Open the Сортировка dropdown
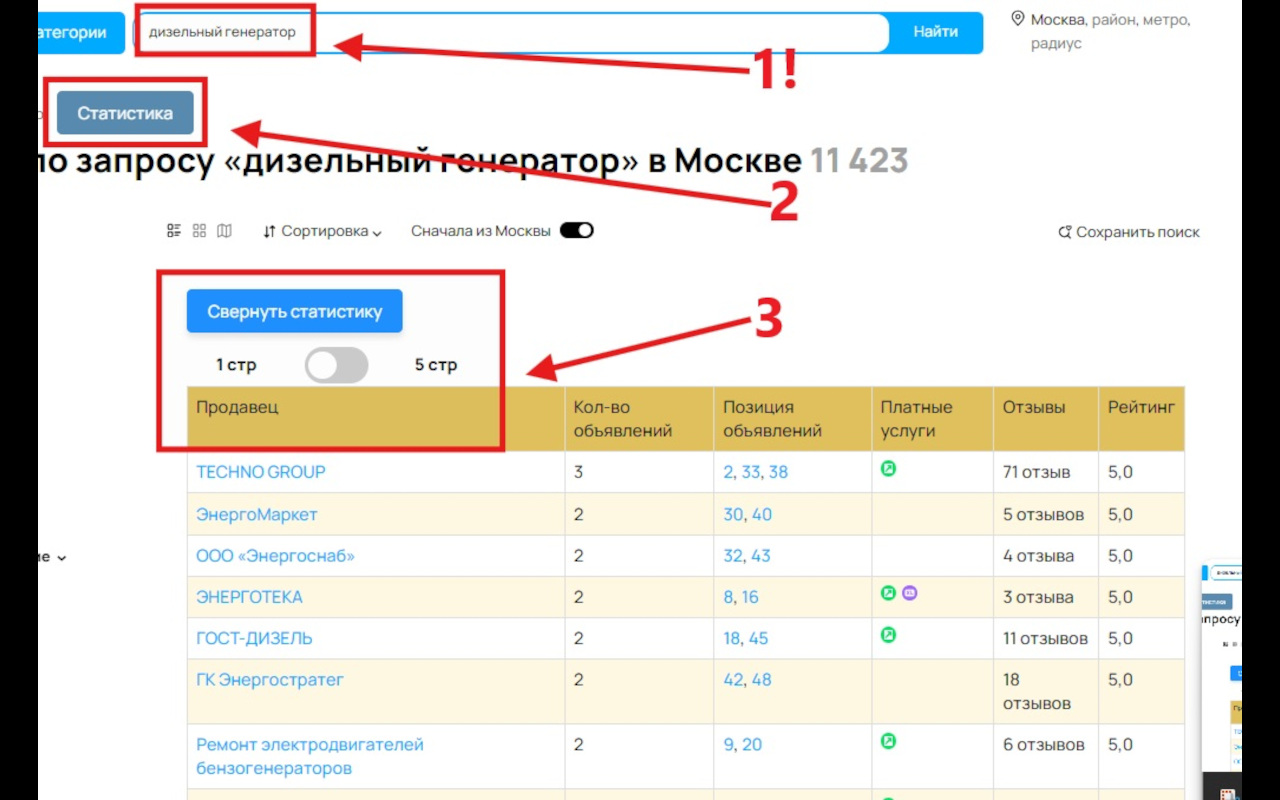 click(322, 231)
